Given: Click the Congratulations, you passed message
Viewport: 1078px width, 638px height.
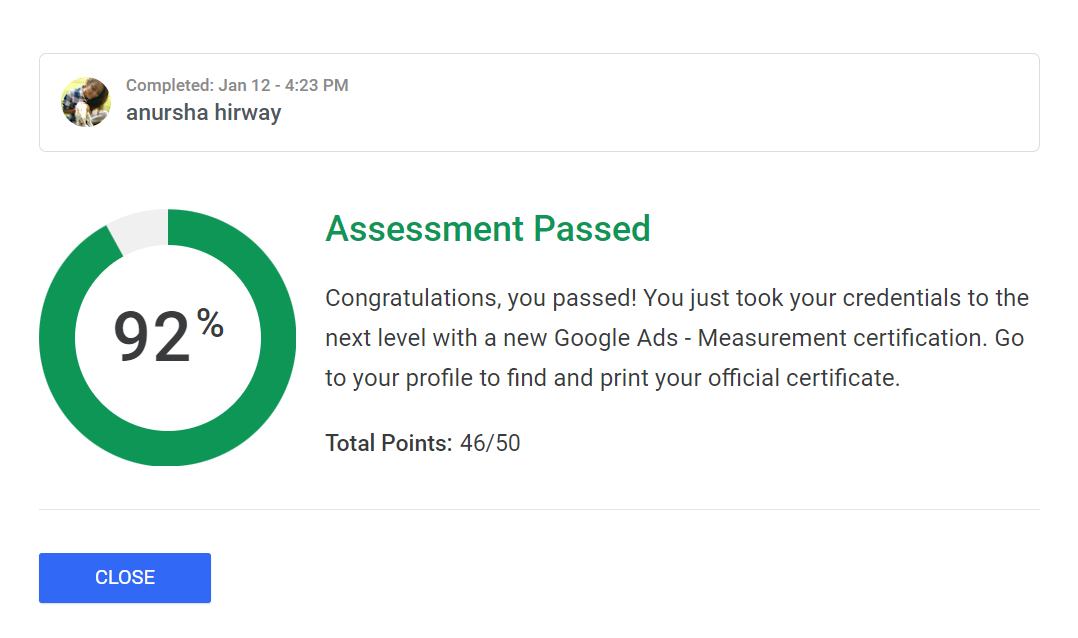Looking at the screenshot, I should click(481, 298).
